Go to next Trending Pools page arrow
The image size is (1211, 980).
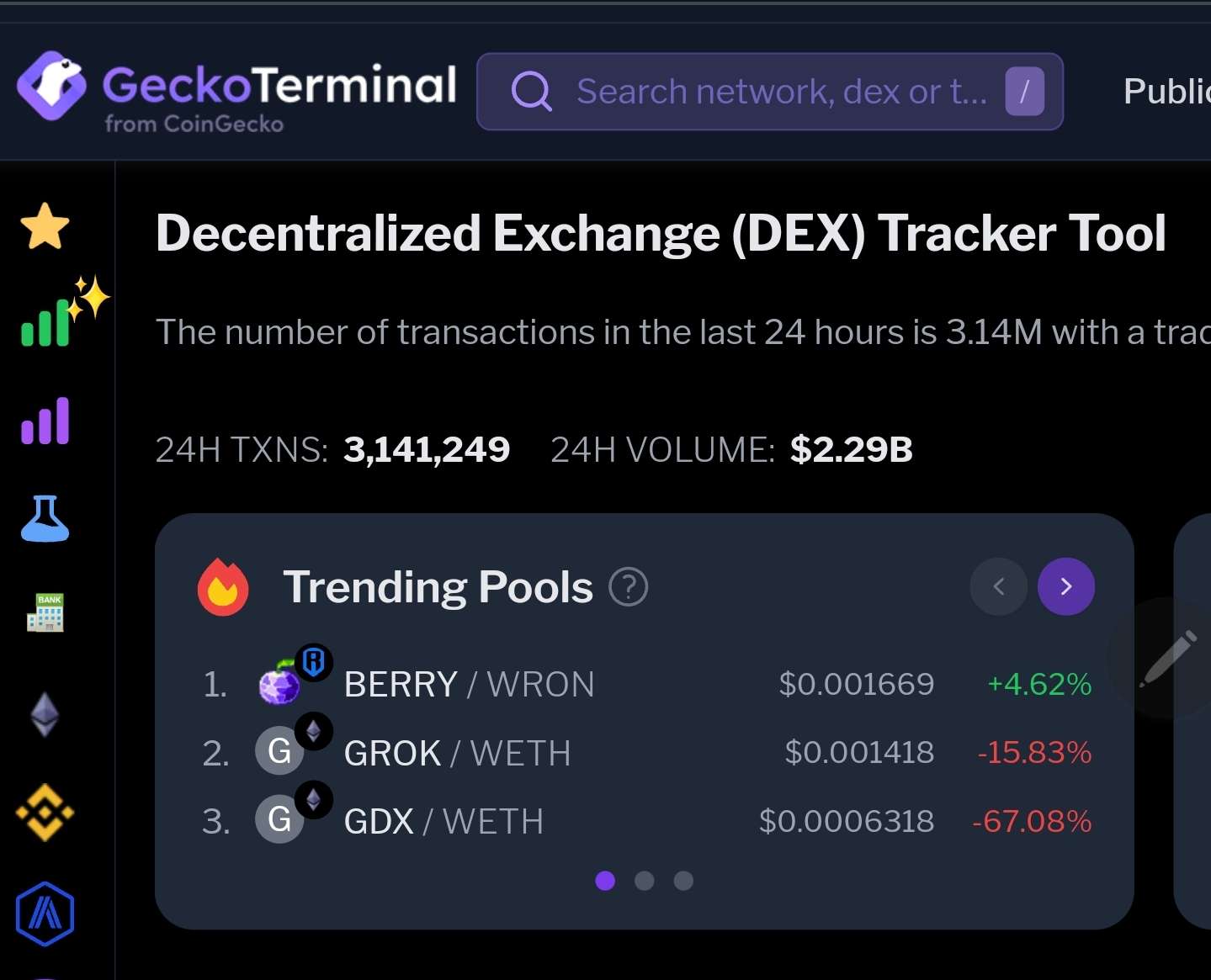click(x=1065, y=586)
